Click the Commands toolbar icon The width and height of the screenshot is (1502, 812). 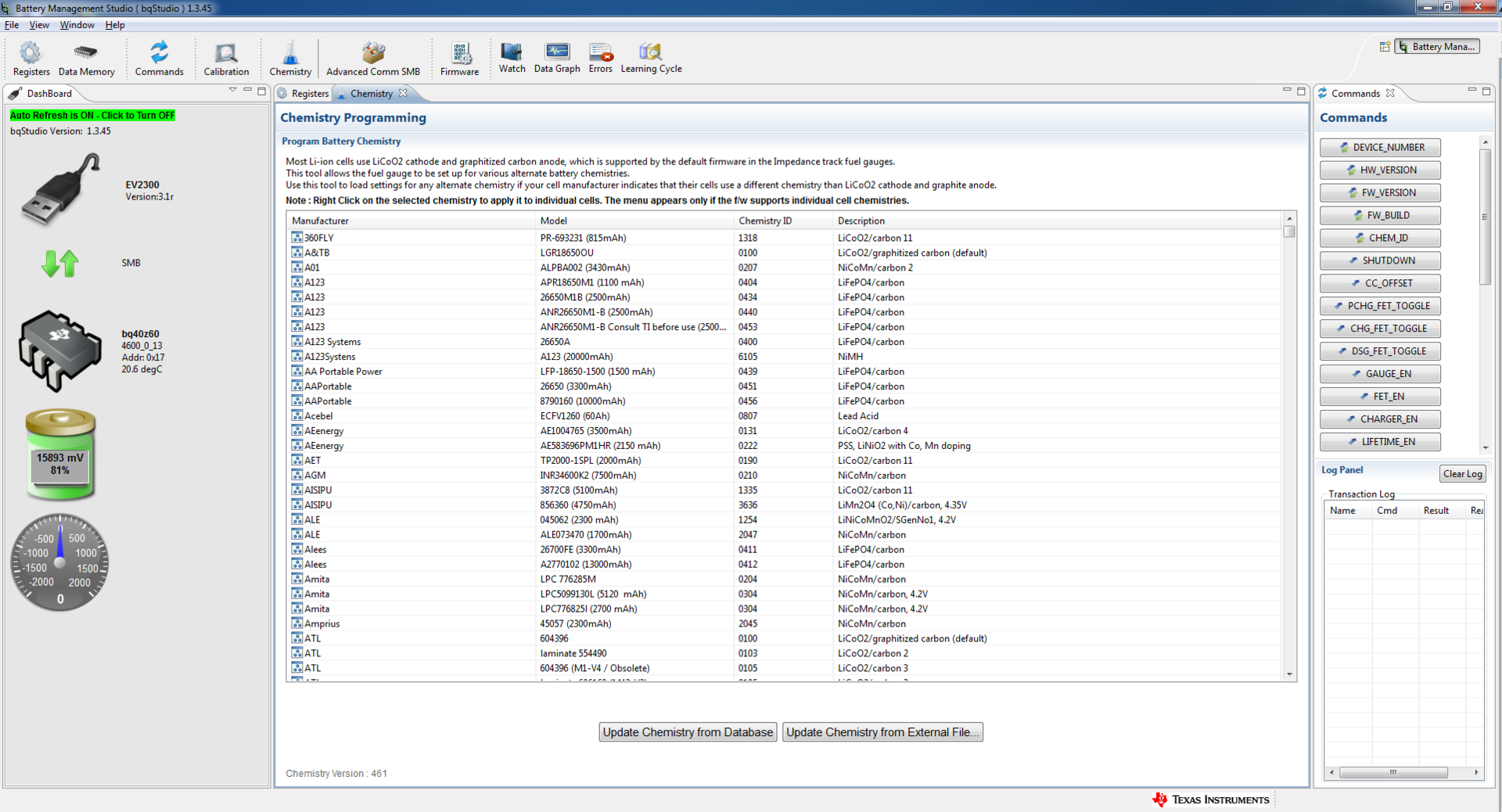(159, 59)
